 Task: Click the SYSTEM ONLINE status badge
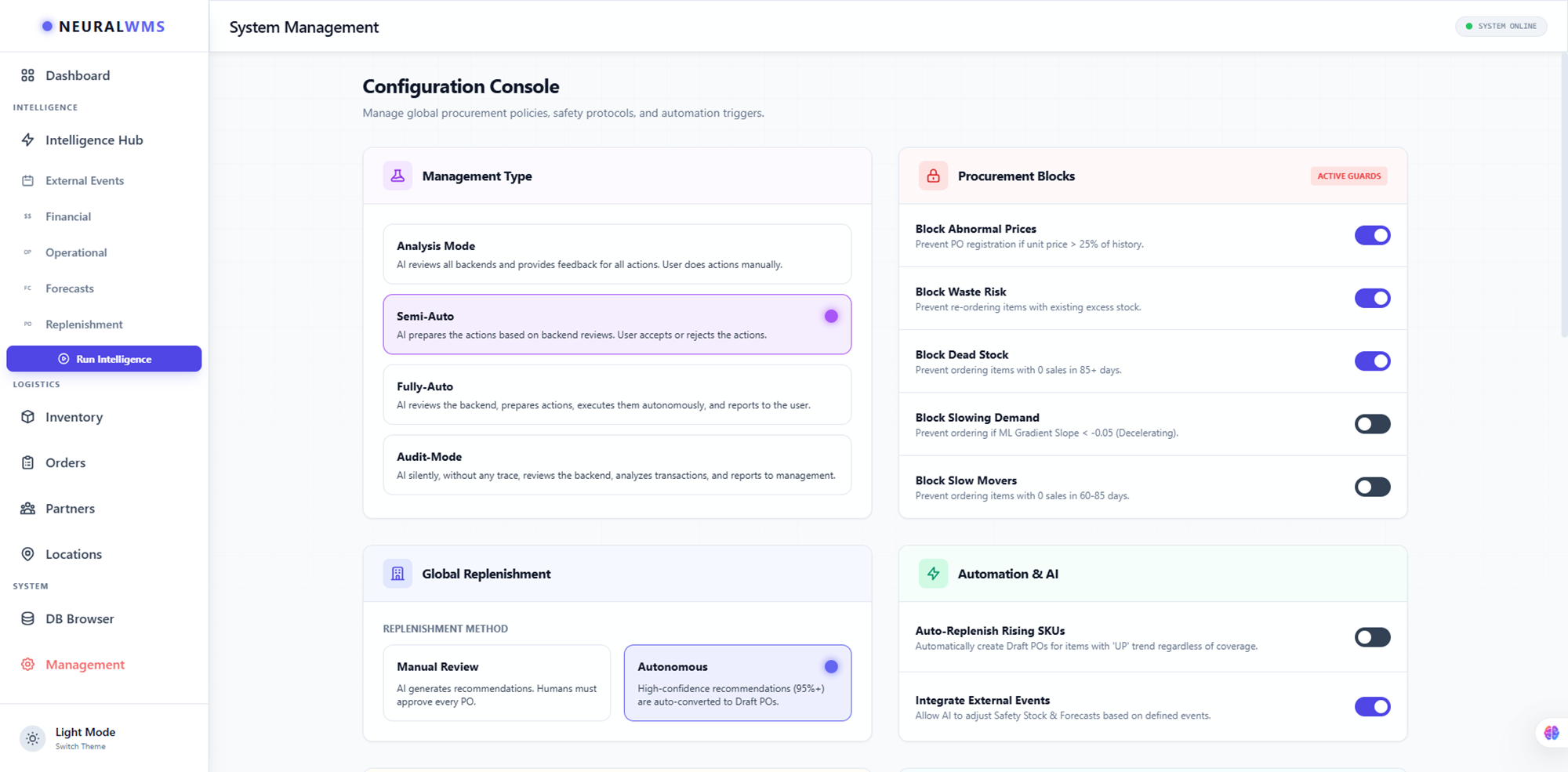tap(1501, 26)
